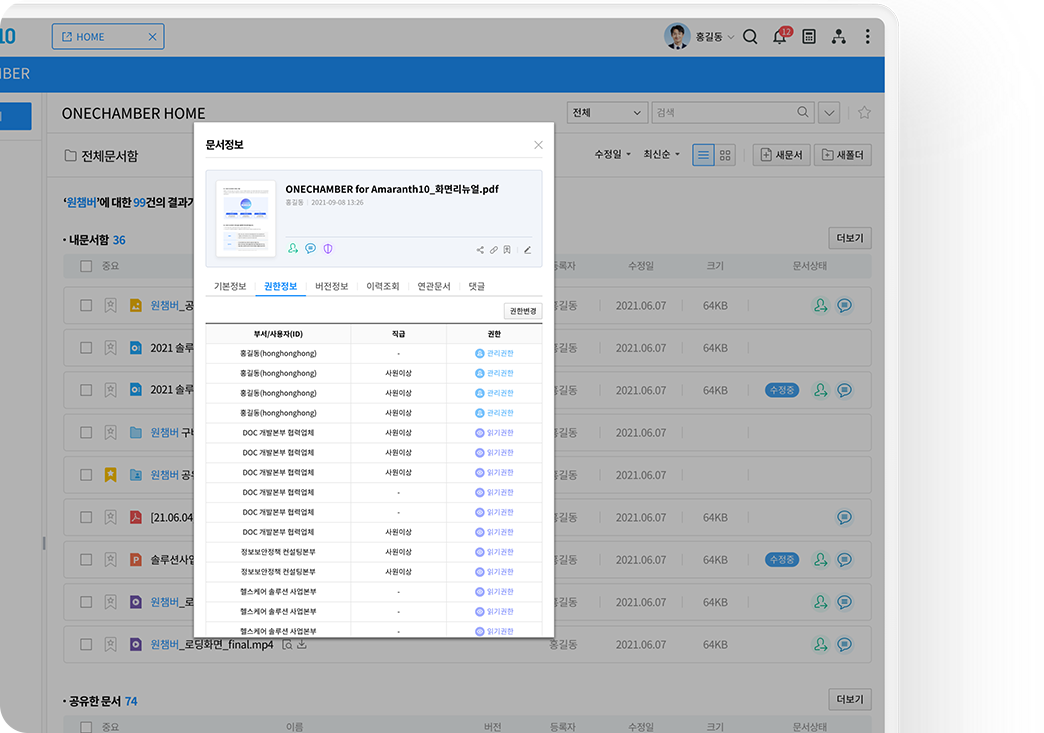This screenshot has height=733, width=1044.
Task: Click the pencil edit icon beside the document title
Action: coord(527,250)
